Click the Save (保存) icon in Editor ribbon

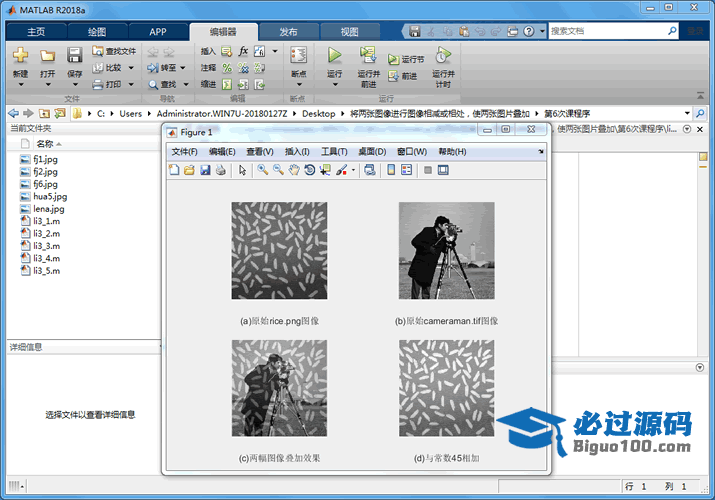(x=74, y=55)
